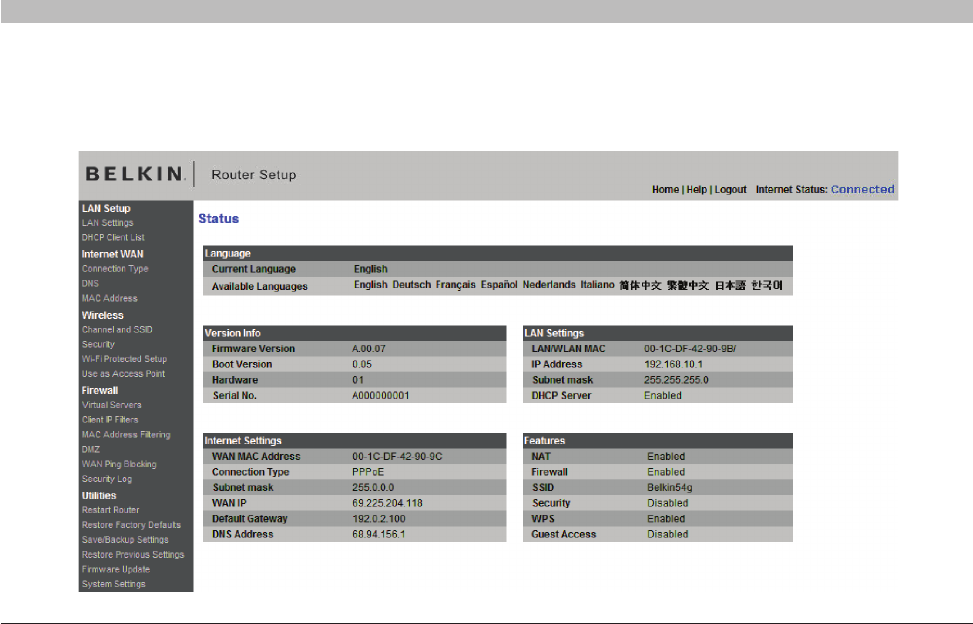Select Connection Type under Internet WAN
Image resolution: width=973 pixels, height=624 pixels.
[115, 269]
